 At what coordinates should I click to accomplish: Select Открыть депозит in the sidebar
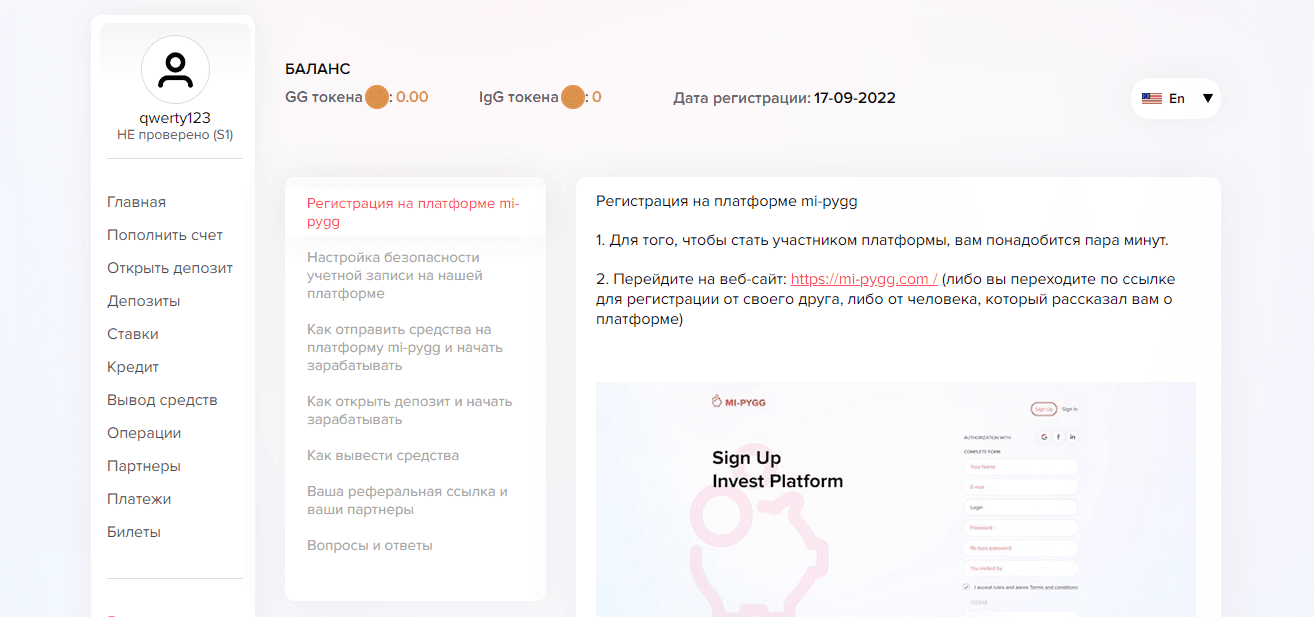[170, 268]
